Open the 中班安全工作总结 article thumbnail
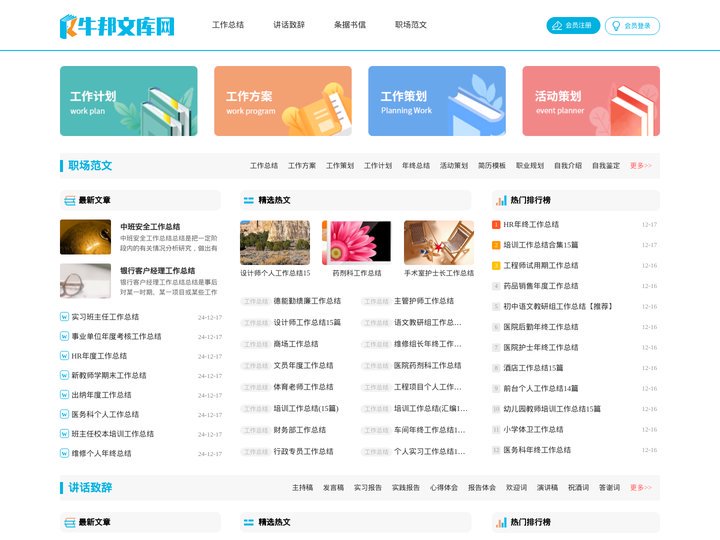 [85, 237]
